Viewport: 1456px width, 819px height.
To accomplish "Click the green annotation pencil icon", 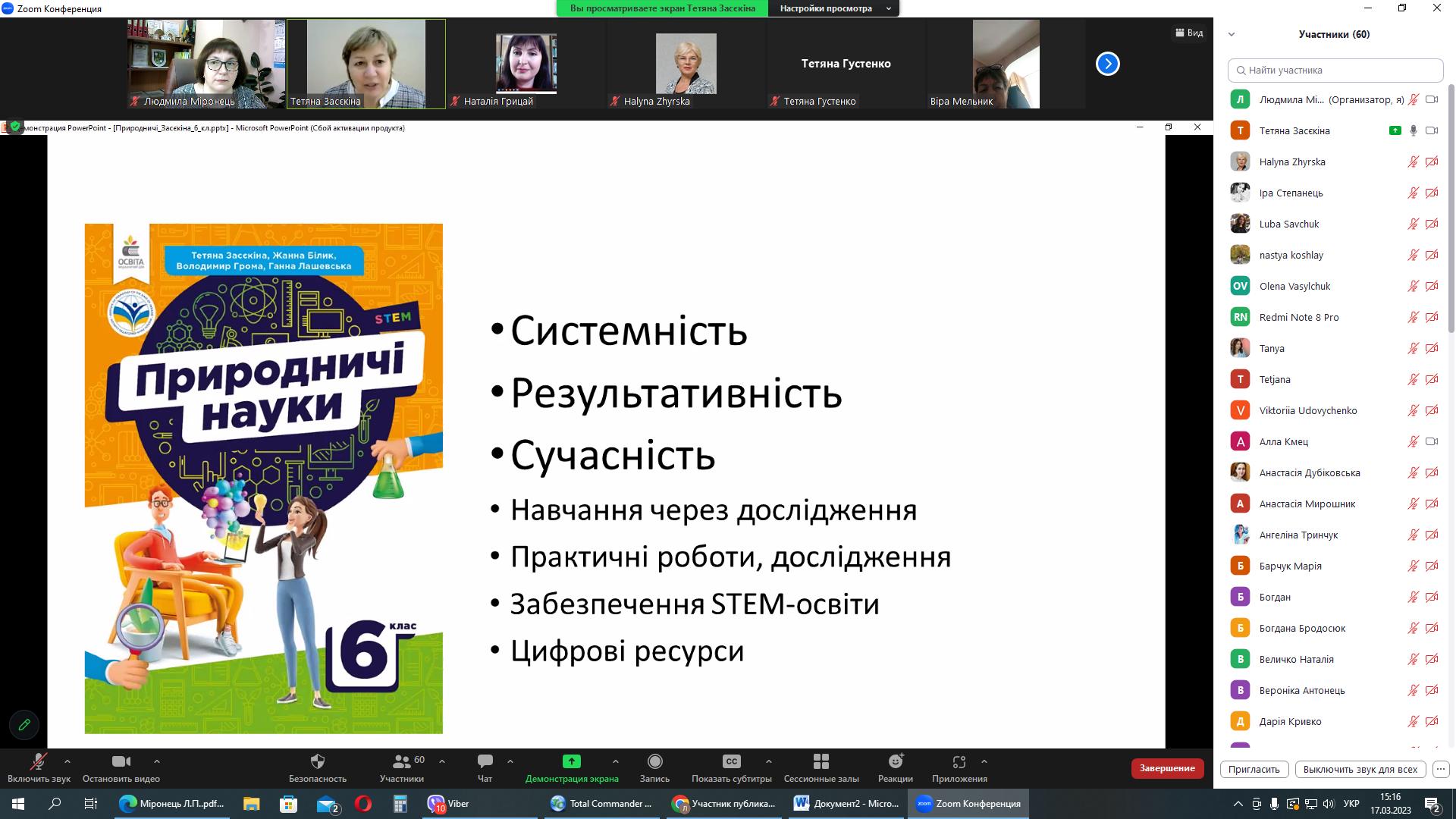I will click(24, 724).
